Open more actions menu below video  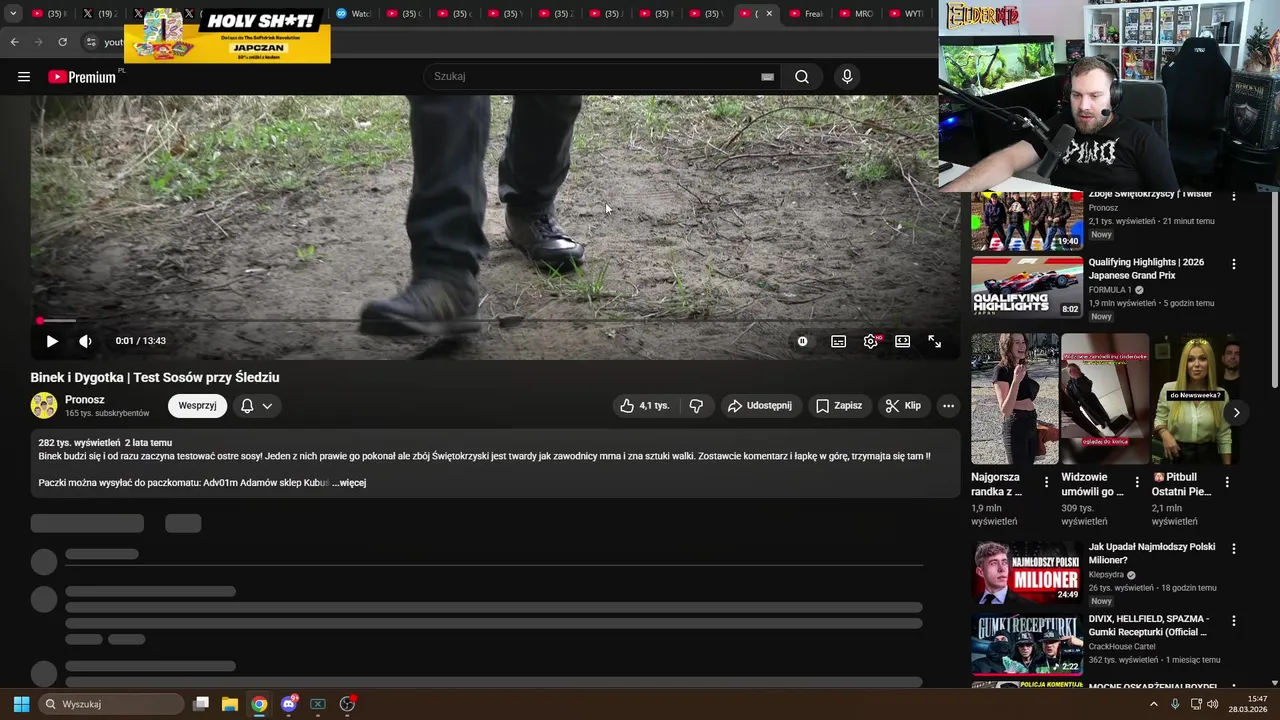pos(948,405)
